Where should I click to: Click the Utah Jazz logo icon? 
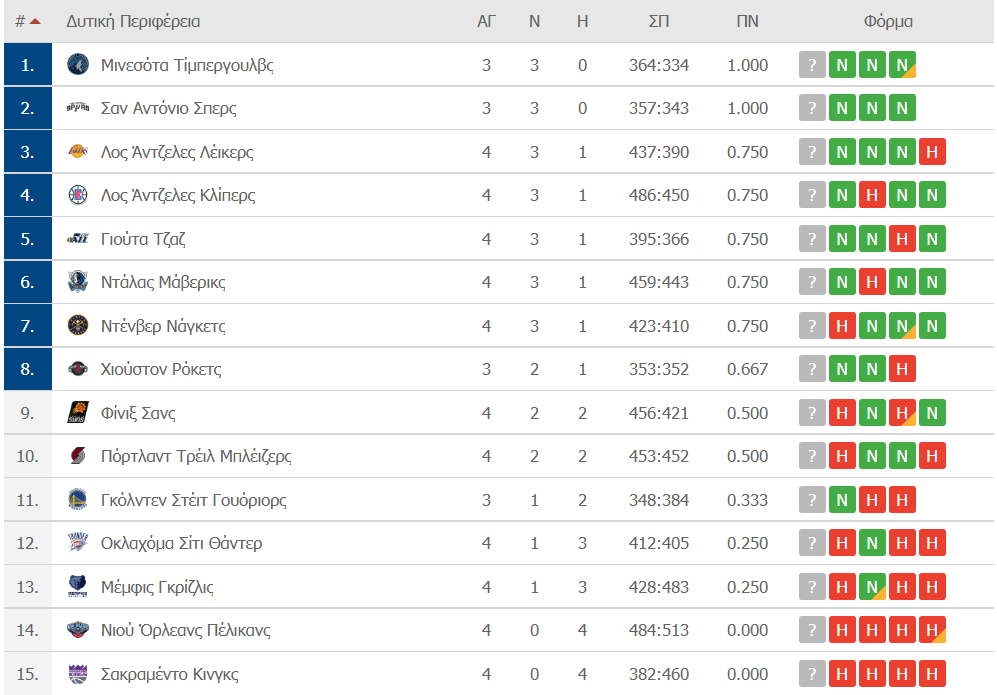point(78,239)
